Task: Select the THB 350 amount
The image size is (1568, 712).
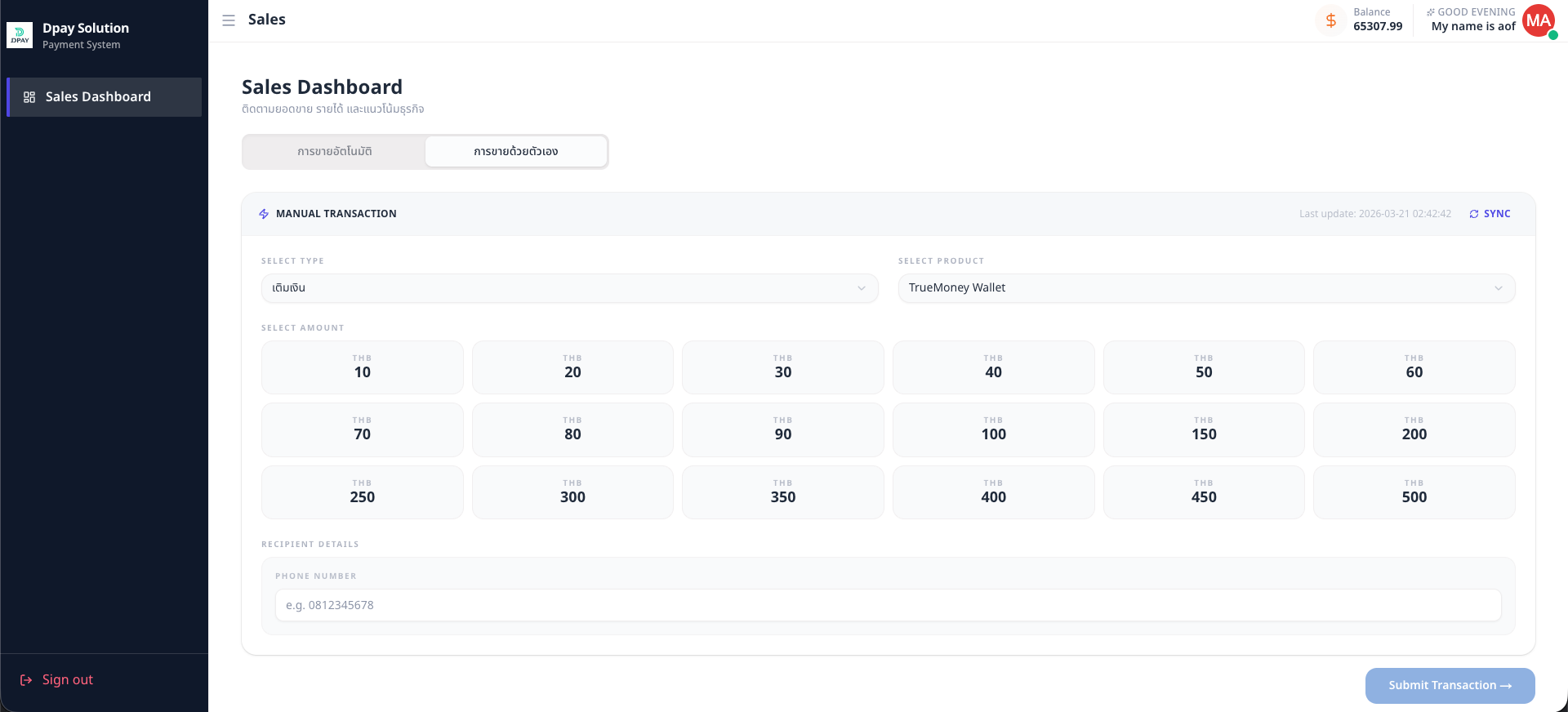Action: (783, 492)
